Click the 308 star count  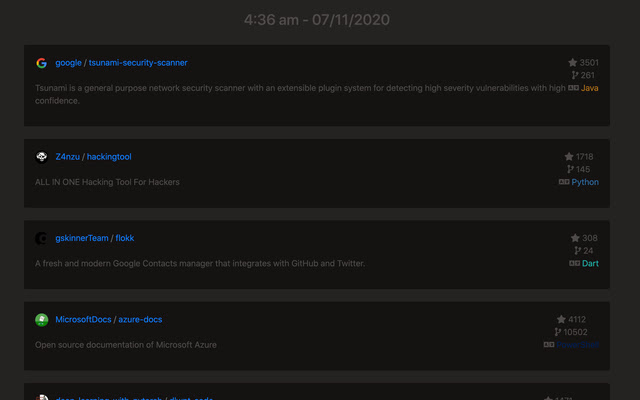pos(590,238)
